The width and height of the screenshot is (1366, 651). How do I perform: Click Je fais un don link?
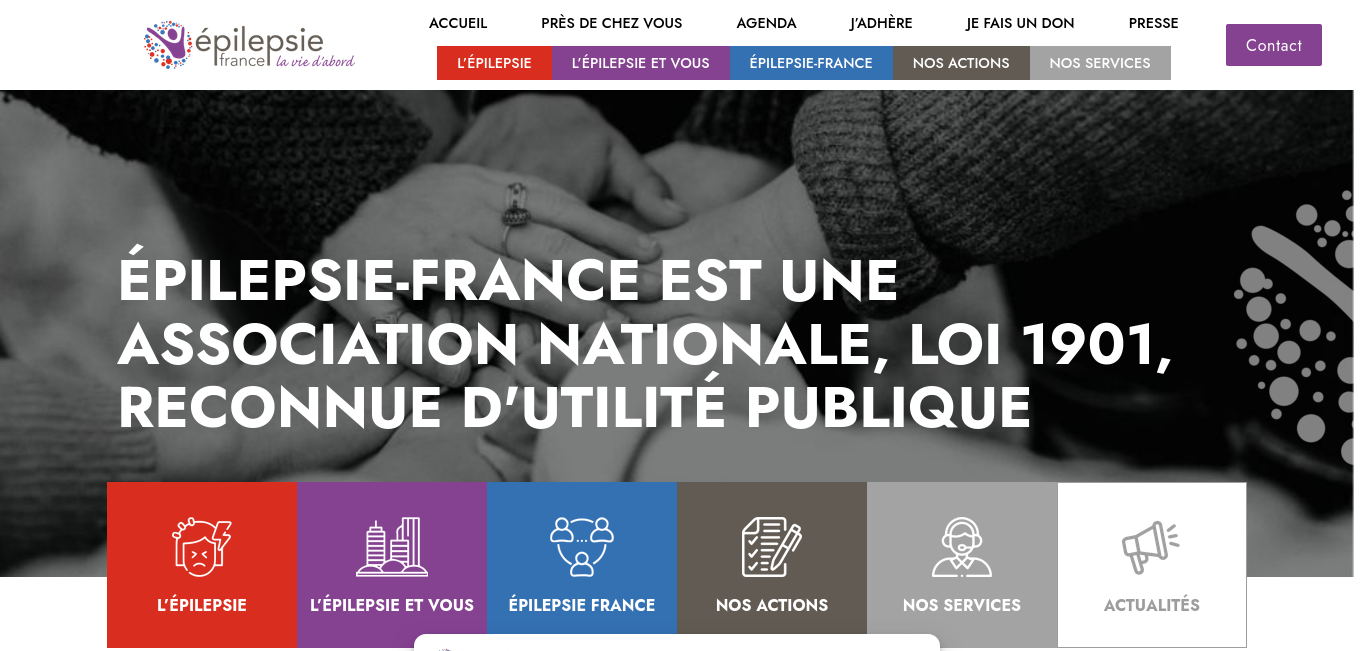[1020, 23]
